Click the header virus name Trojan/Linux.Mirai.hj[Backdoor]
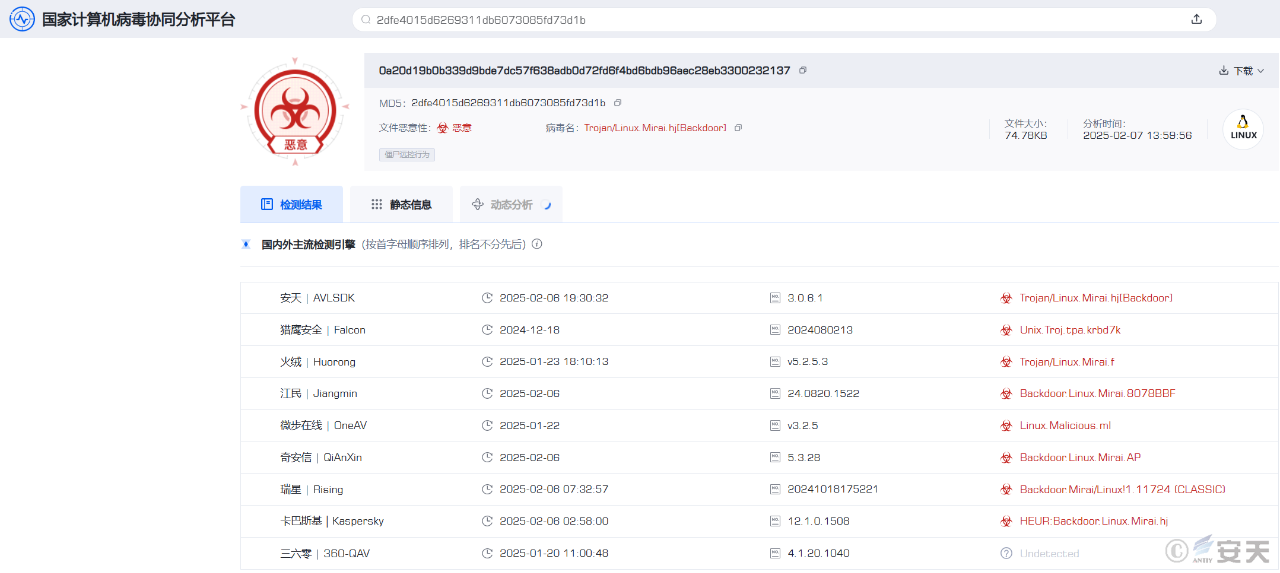 point(655,128)
